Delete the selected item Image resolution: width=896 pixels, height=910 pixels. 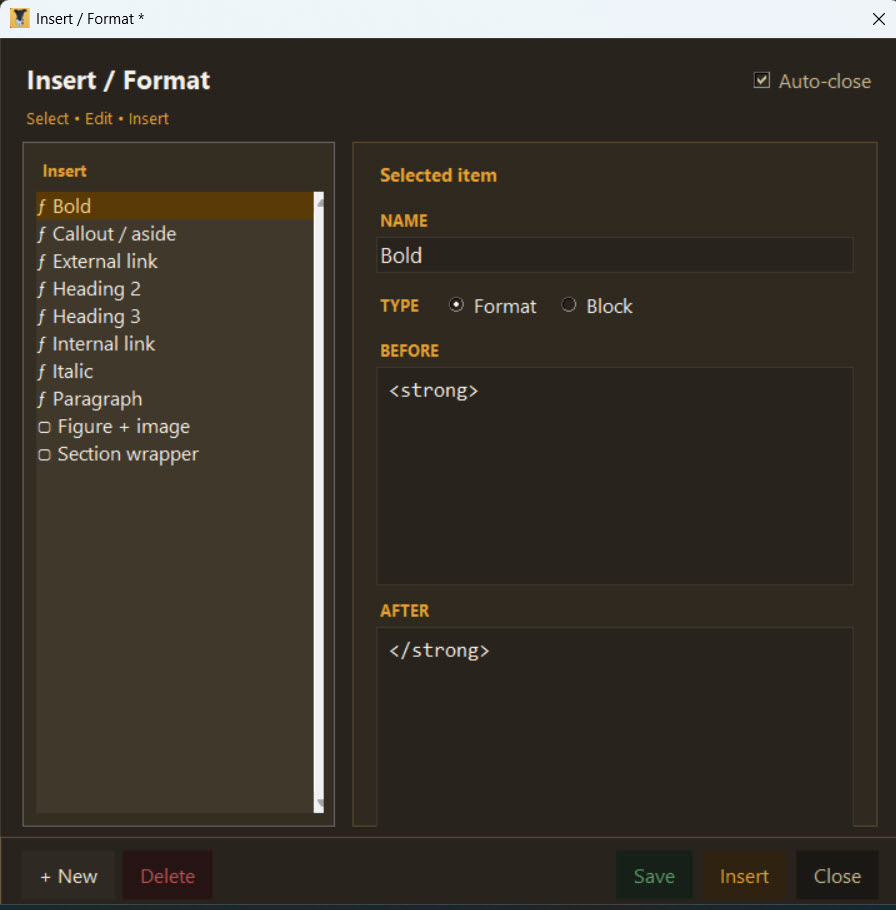[168, 876]
